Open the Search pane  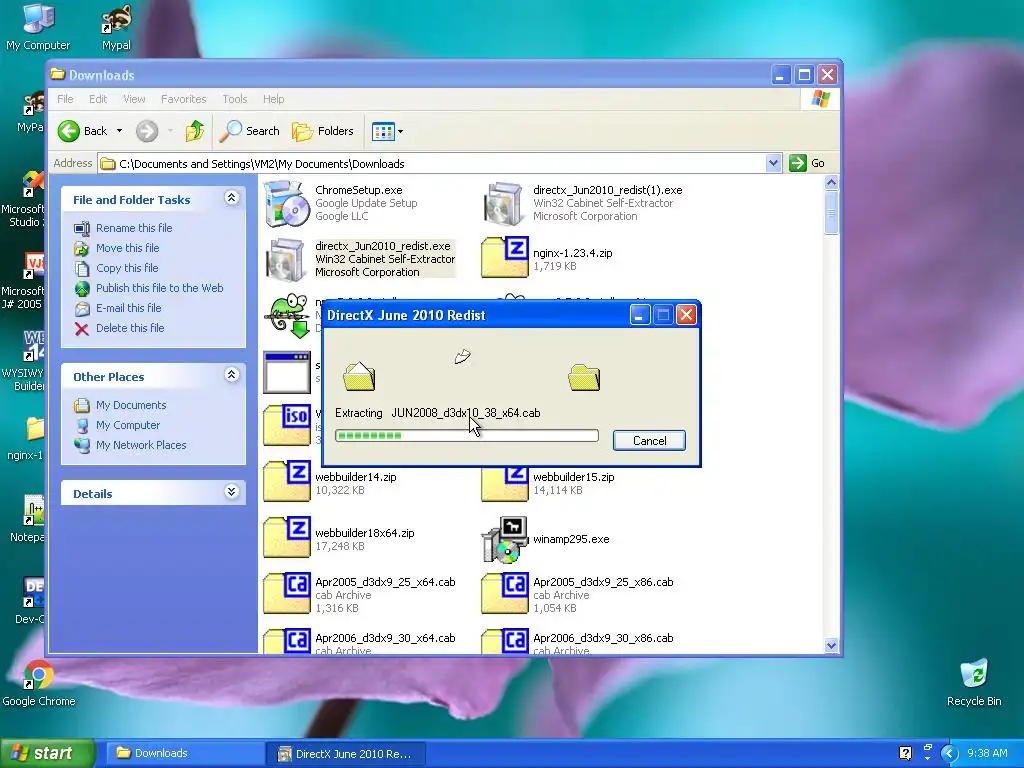coord(249,131)
